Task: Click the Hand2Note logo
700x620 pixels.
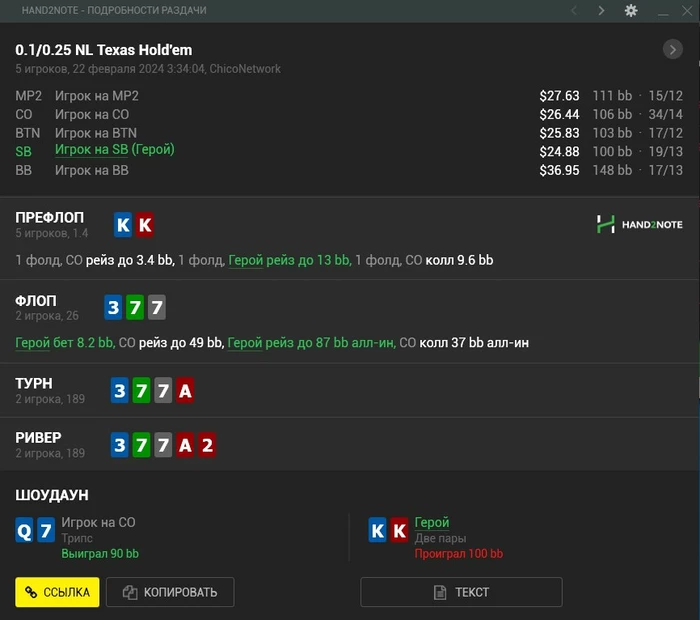Action: click(639, 224)
